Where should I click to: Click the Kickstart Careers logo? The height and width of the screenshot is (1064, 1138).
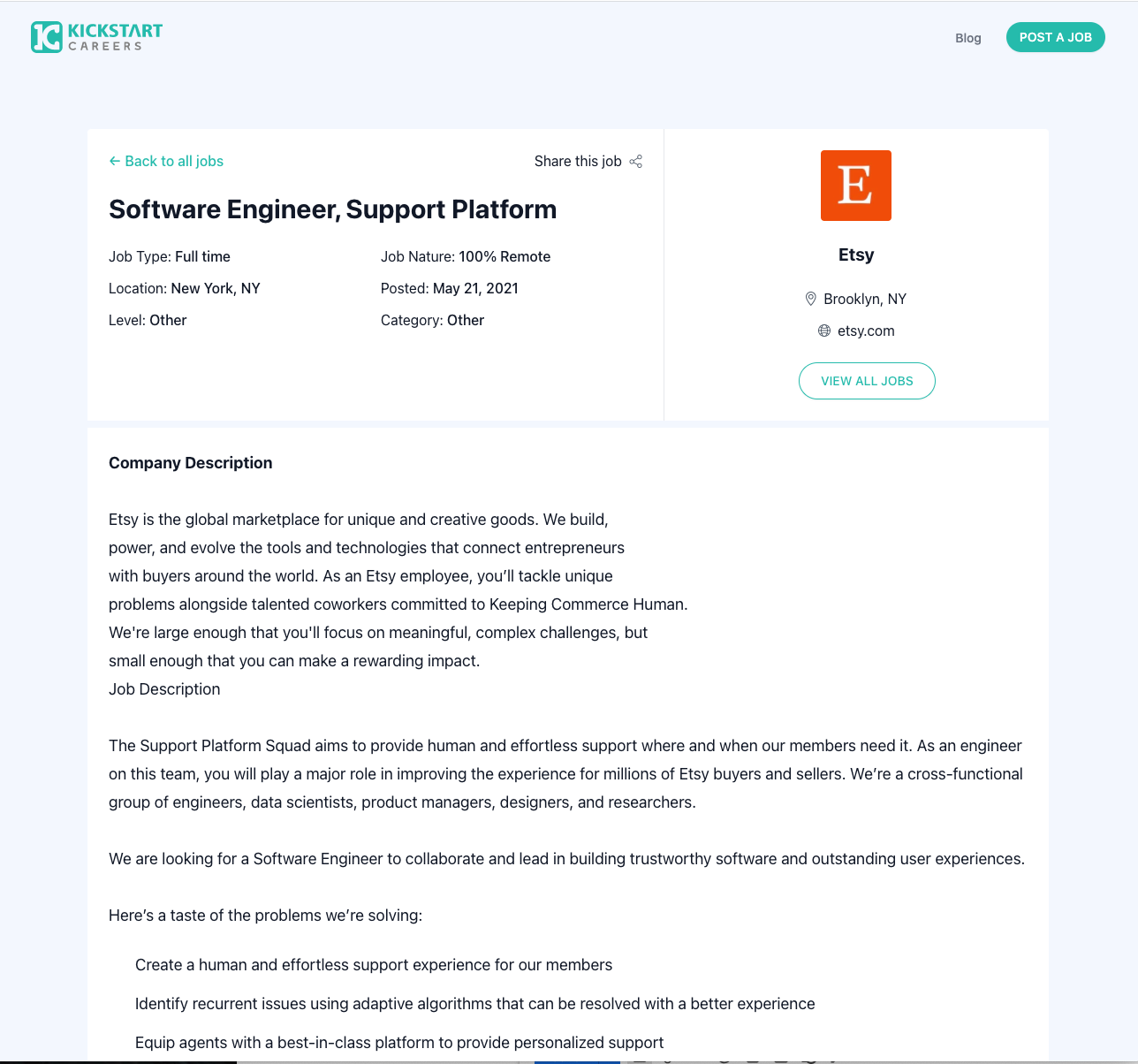96,37
